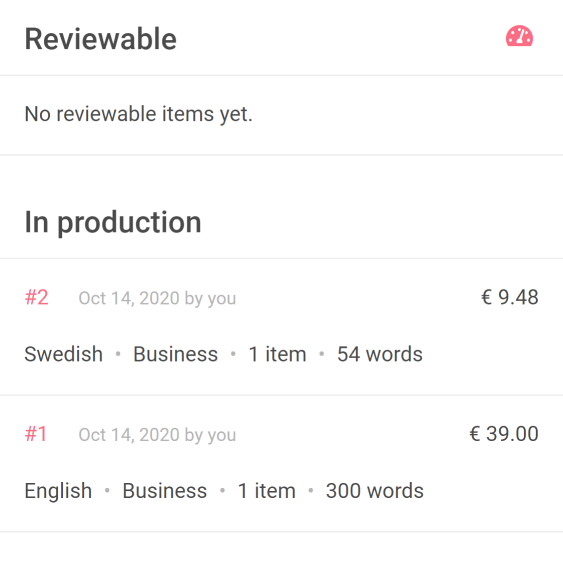The image size is (563, 563).
Task: Click the 54 words count text
Action: point(380,354)
